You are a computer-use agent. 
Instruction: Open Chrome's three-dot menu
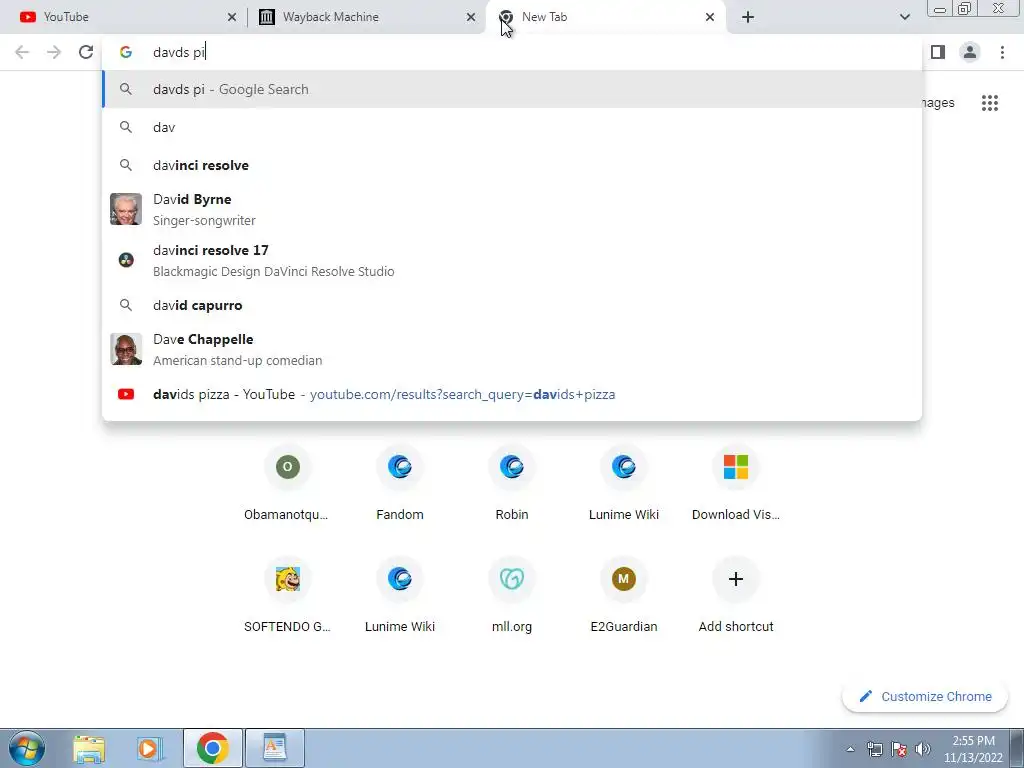pyautogui.click(x=1002, y=52)
